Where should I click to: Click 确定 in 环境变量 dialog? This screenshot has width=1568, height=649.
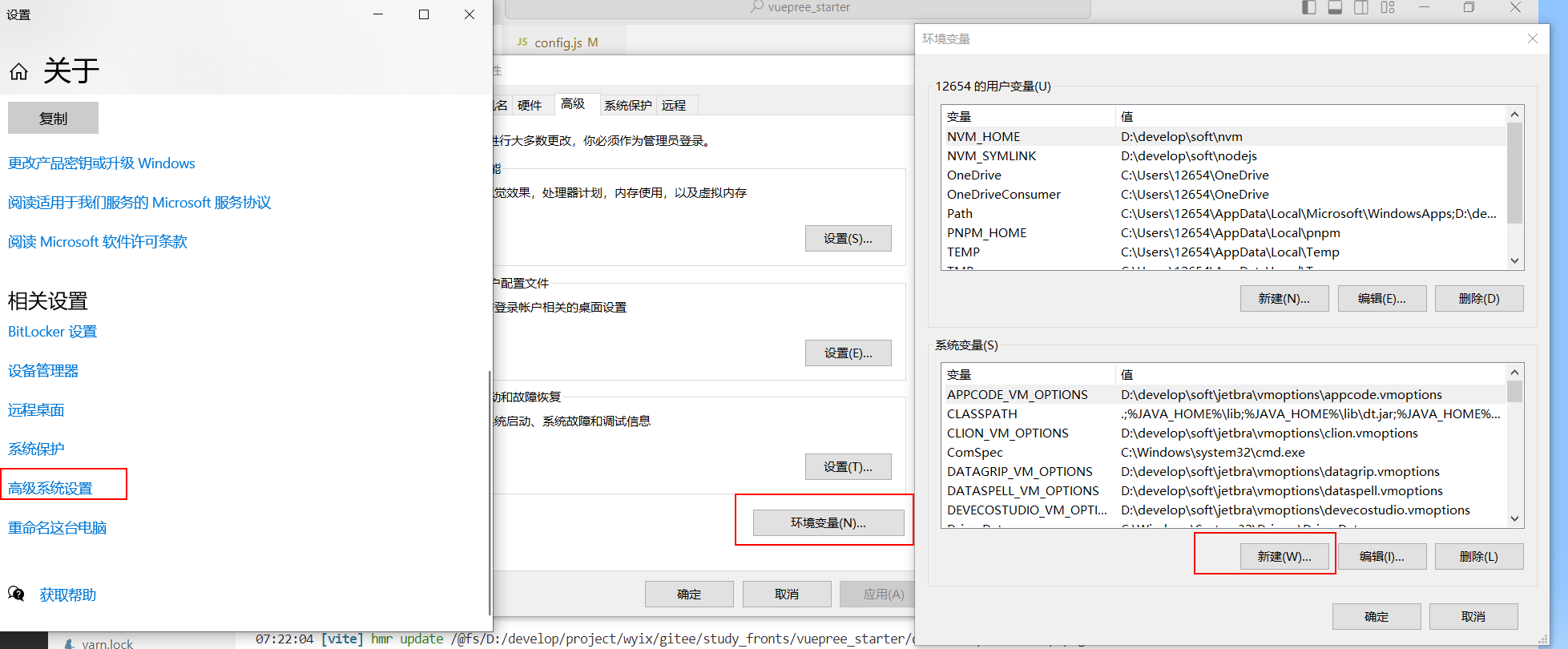coord(1377,617)
